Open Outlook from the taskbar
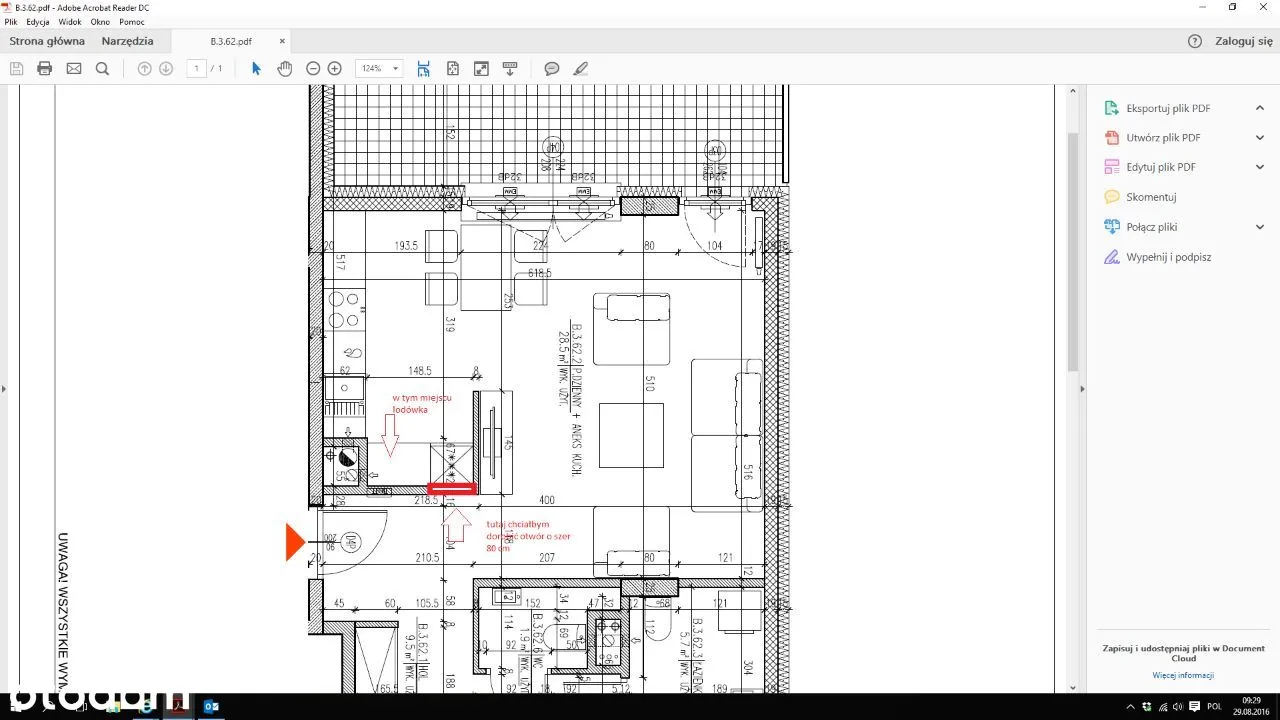 pos(211,706)
